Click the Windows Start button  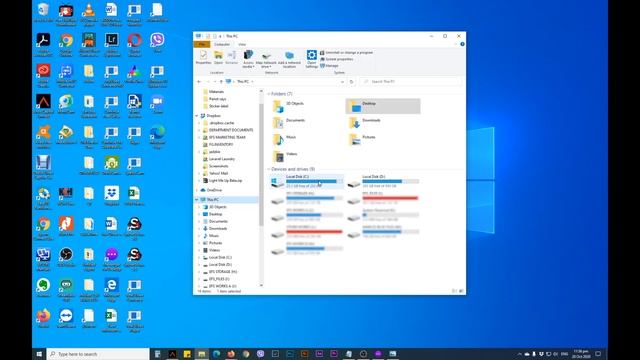click(x=39, y=354)
